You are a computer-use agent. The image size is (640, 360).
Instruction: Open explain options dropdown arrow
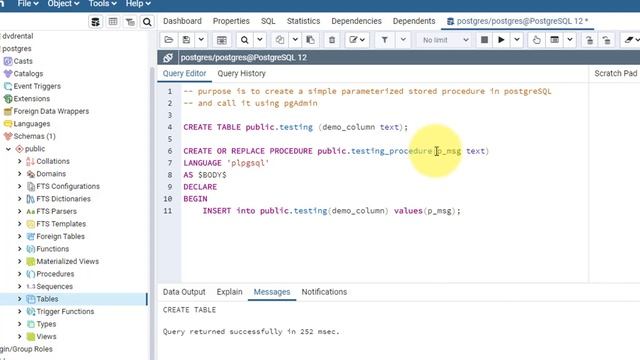(x=570, y=40)
